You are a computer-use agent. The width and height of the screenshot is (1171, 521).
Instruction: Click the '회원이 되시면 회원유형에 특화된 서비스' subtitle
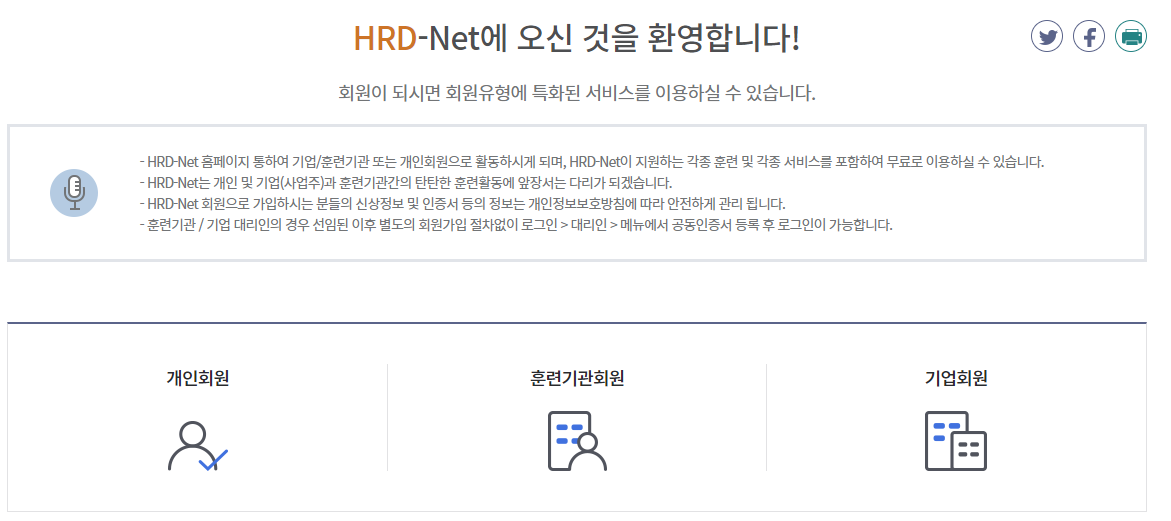(577, 93)
